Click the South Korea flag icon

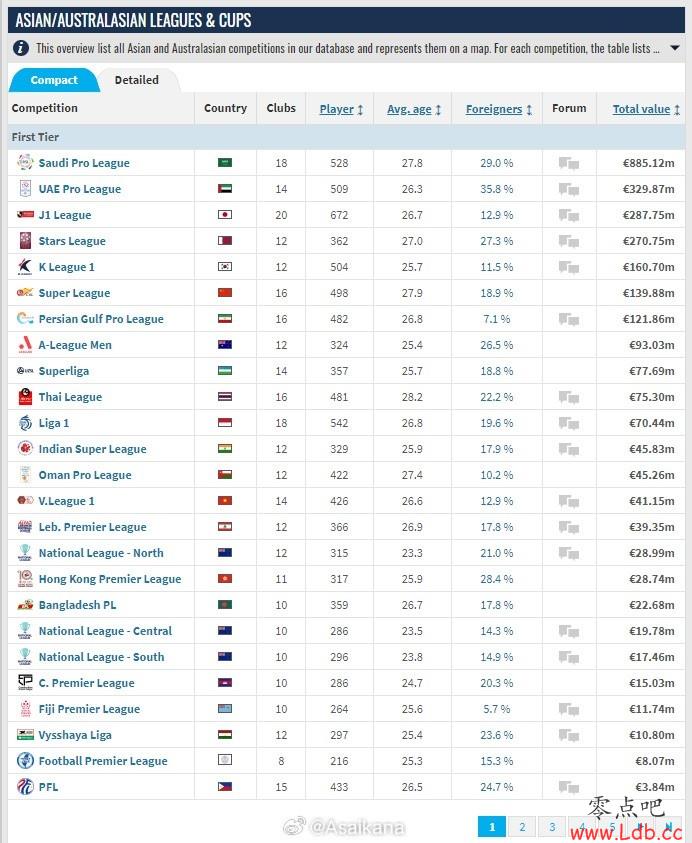tap(225, 267)
